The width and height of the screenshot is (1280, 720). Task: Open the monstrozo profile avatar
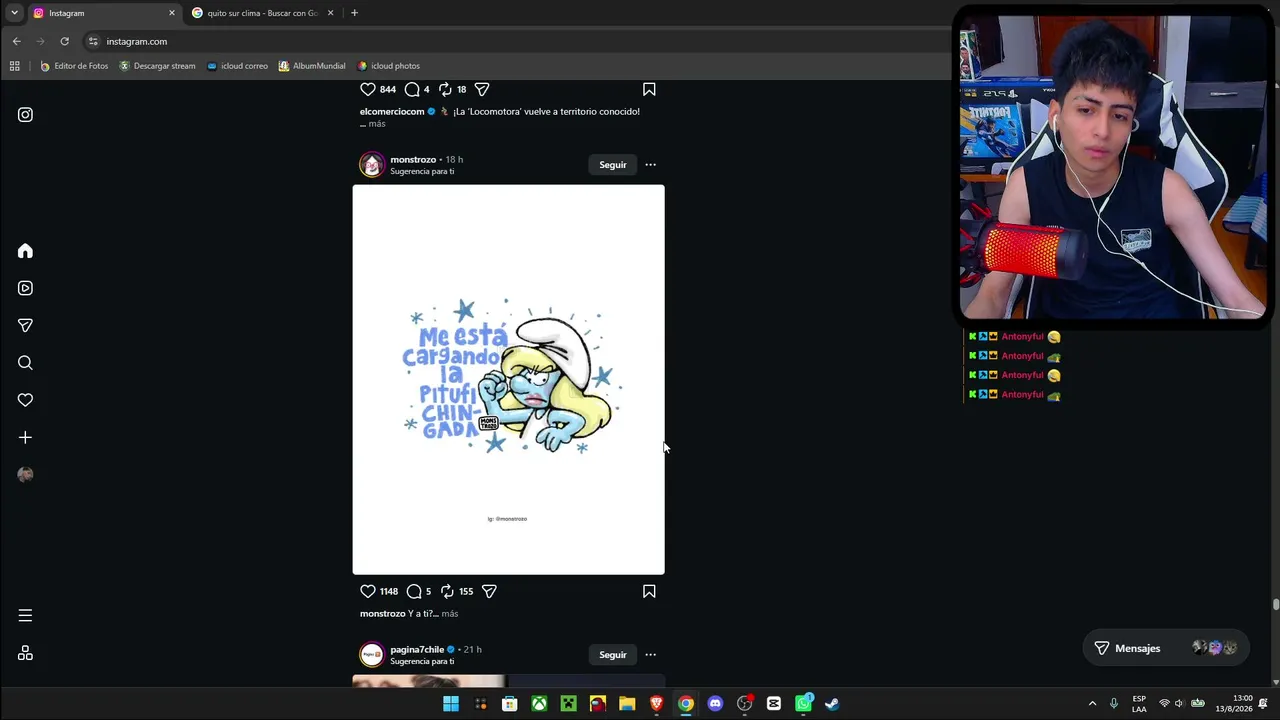click(372, 165)
